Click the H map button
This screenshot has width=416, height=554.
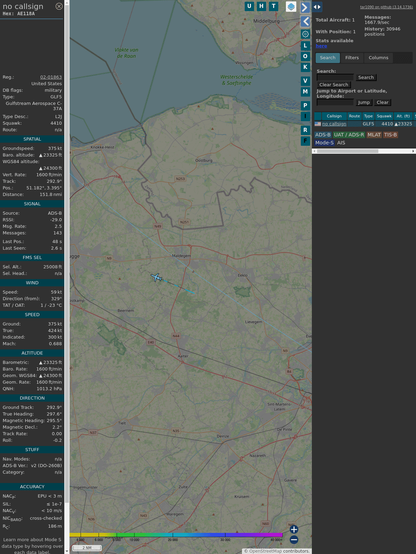click(261, 6)
